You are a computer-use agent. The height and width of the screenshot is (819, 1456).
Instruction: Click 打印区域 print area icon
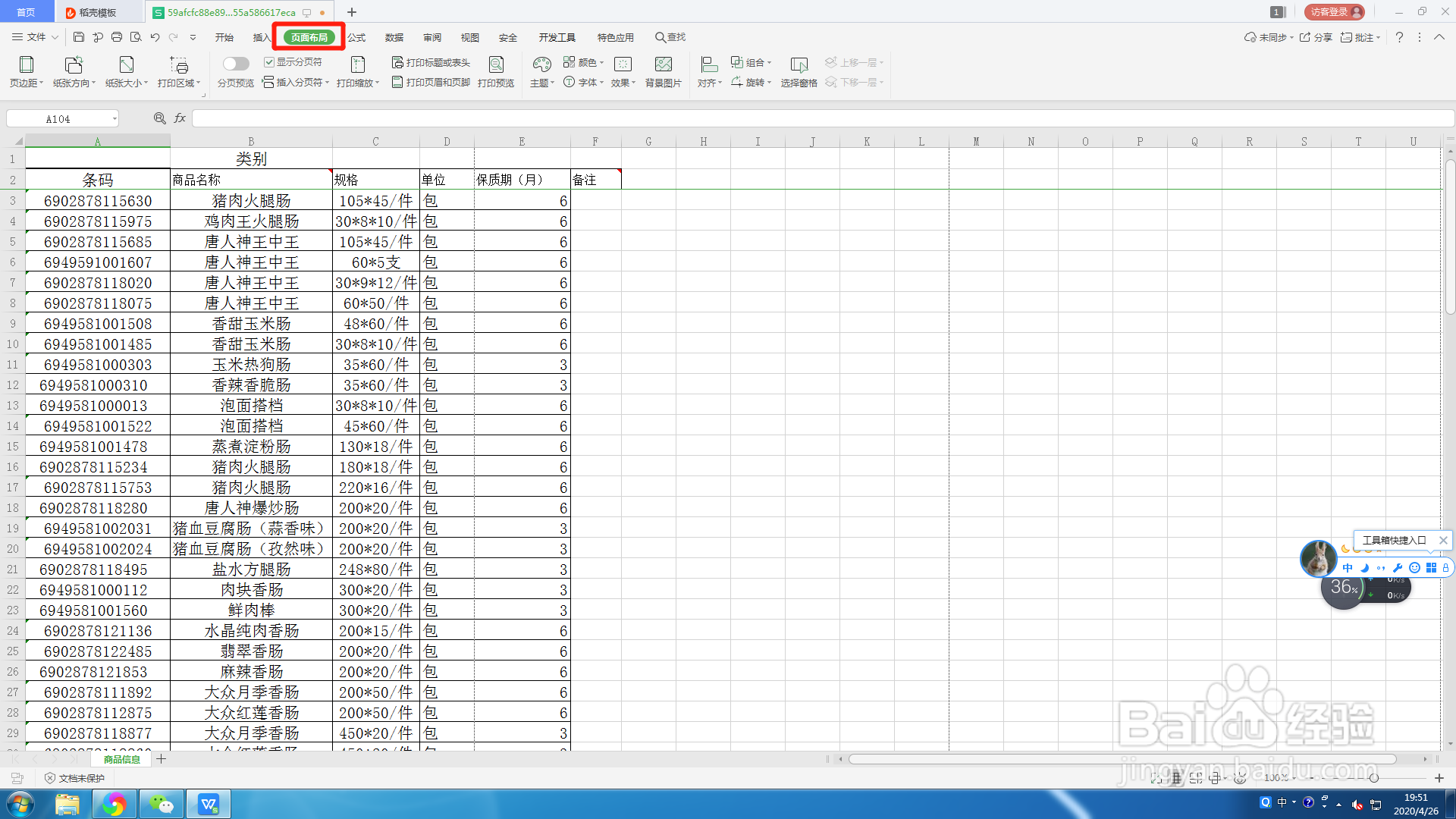pyautogui.click(x=179, y=65)
